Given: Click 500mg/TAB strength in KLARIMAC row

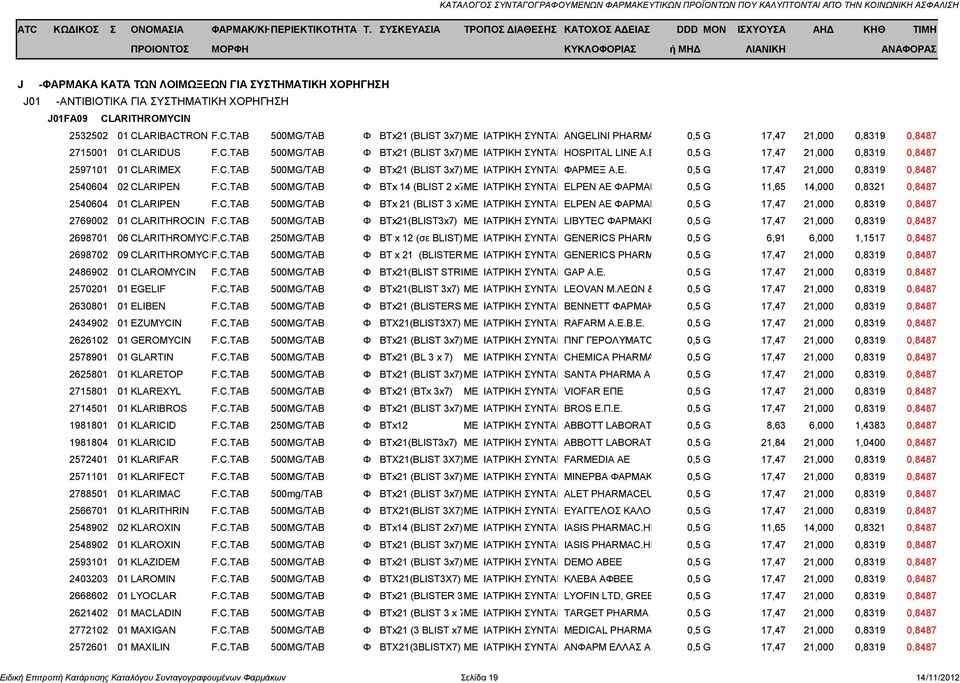Looking at the screenshot, I should click(x=296, y=494).
